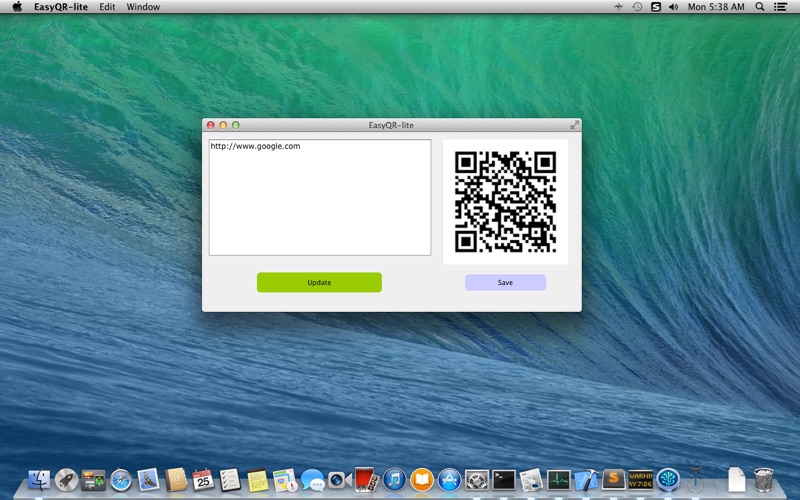Launch Terminal from the Dock
The width and height of the screenshot is (800, 500).
click(504, 480)
